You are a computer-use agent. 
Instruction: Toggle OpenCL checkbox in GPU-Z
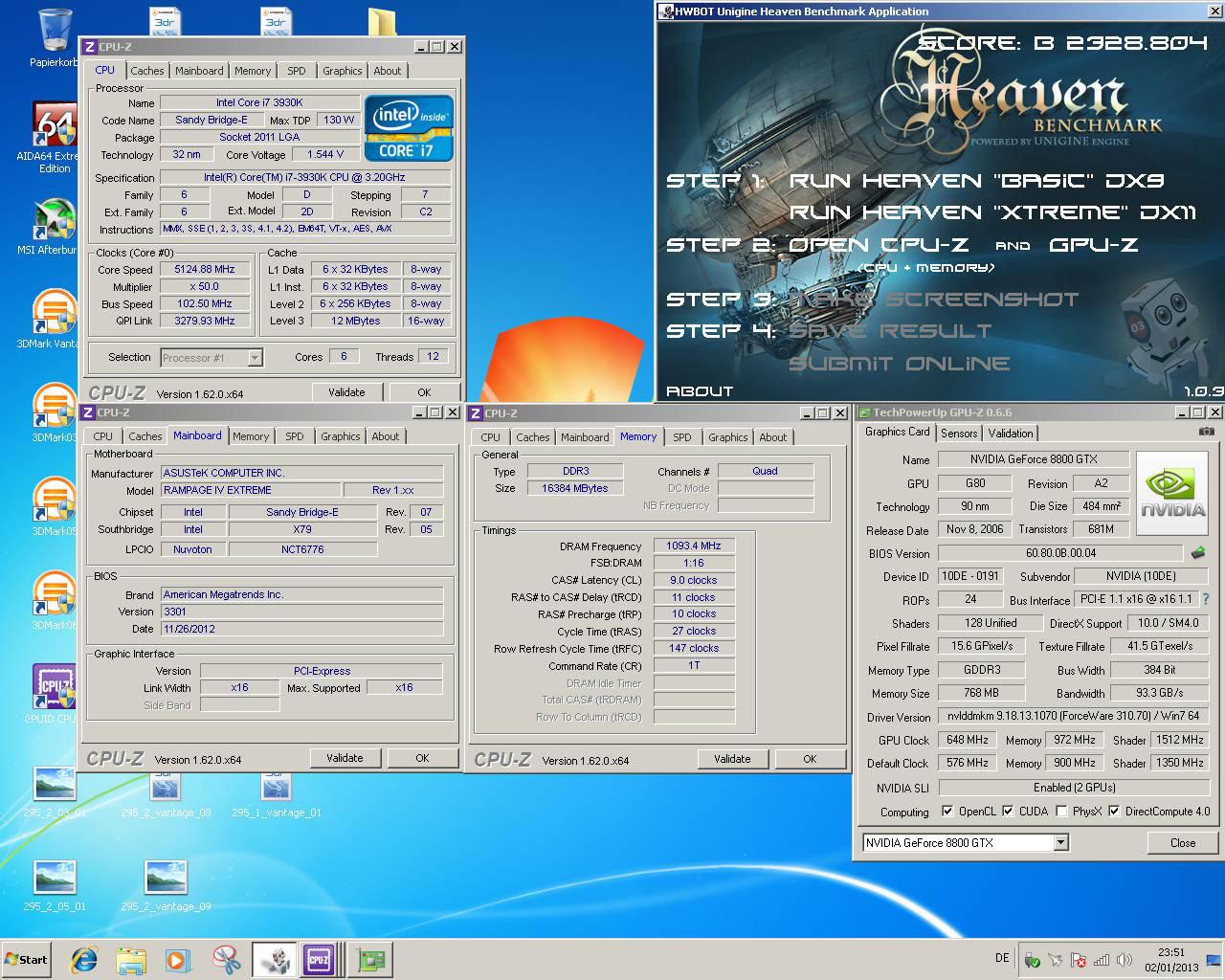tap(947, 811)
